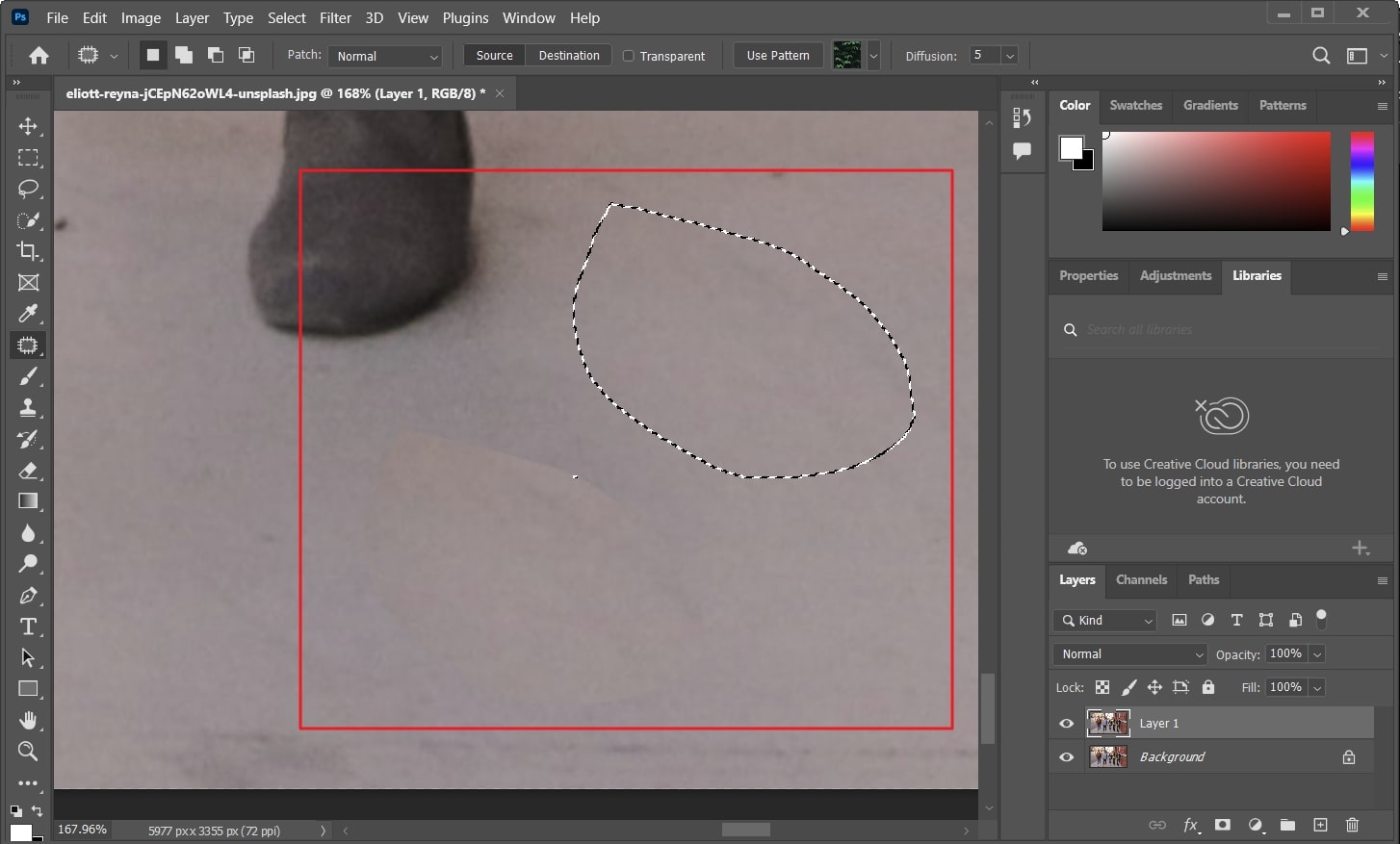Viewport: 1400px width, 844px height.
Task: Choose the Eyedropper tool
Action: pos(28,314)
